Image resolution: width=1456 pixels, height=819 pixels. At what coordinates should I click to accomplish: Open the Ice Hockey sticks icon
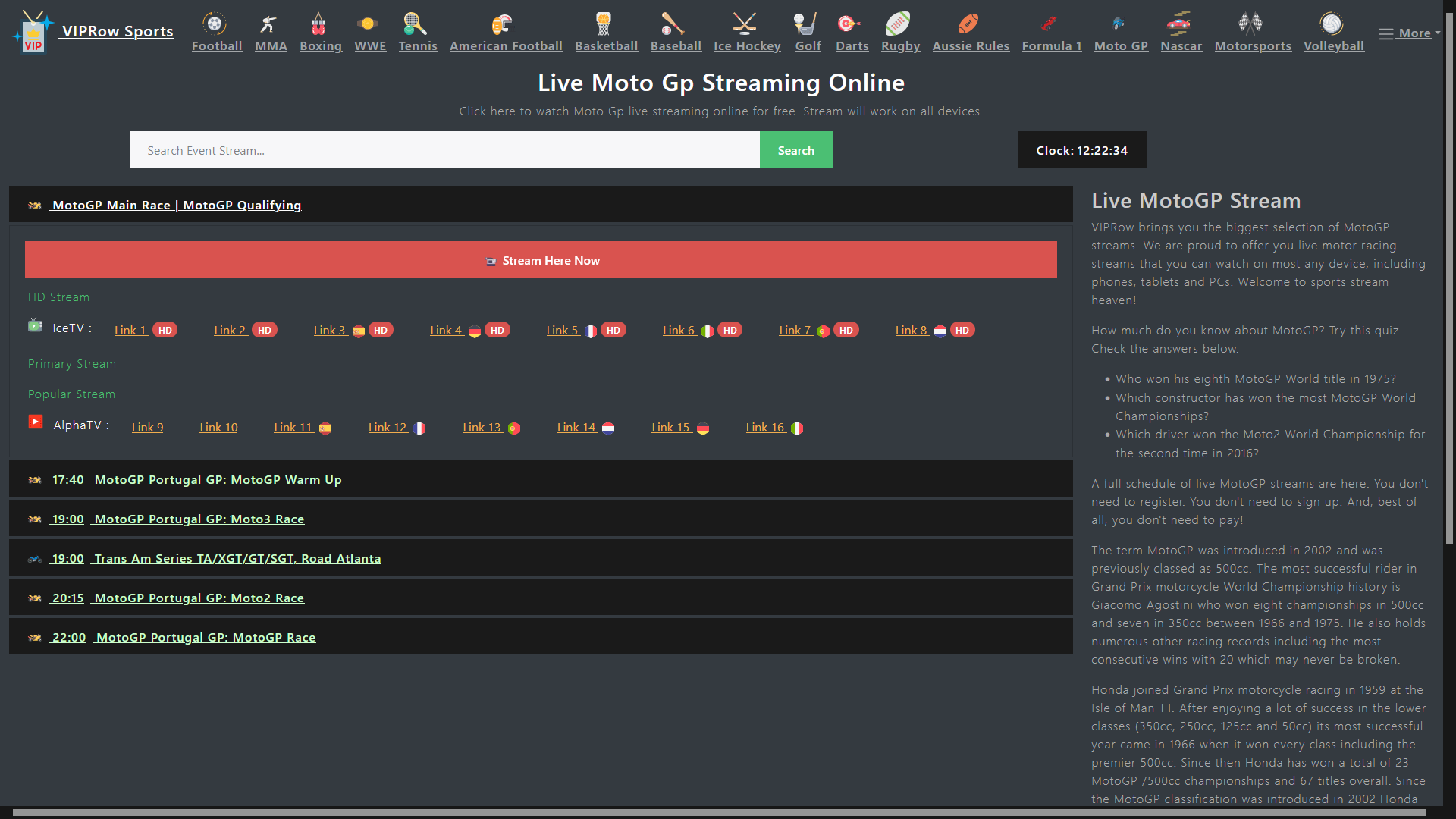tap(745, 24)
